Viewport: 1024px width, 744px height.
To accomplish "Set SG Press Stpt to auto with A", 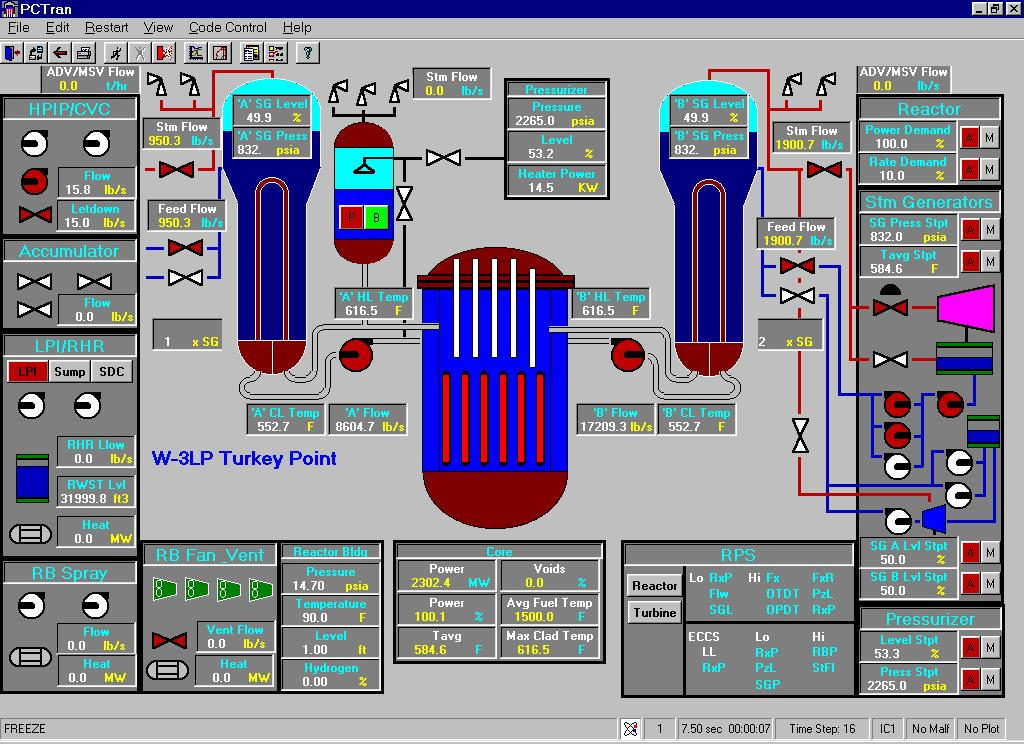I will point(969,229).
